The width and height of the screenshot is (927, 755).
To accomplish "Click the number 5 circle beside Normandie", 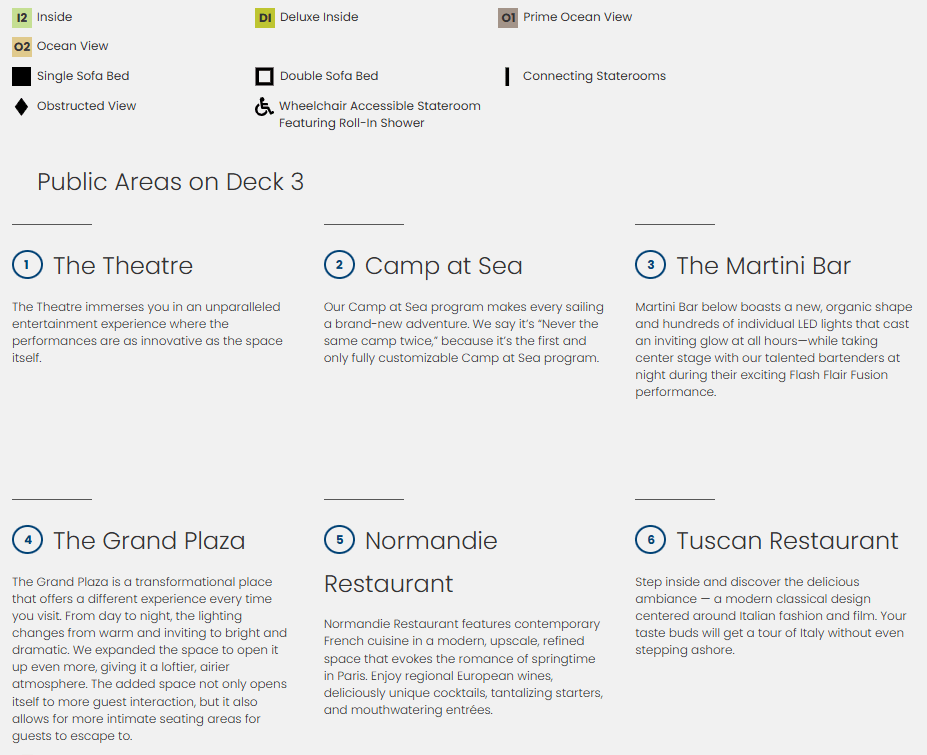I will click(339, 540).
